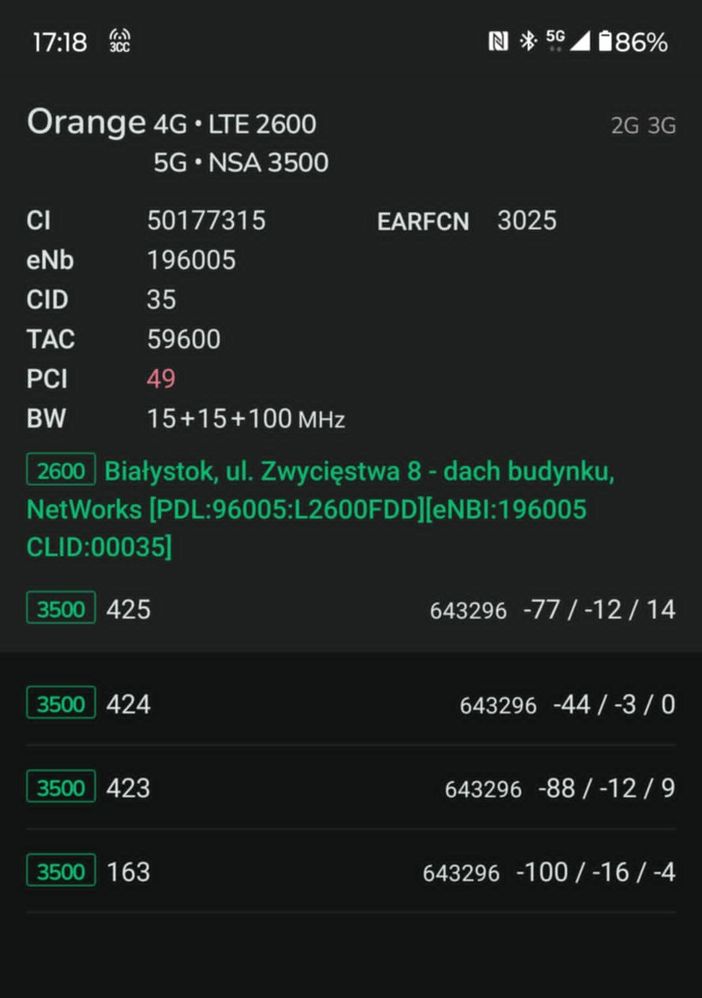Tap the CI value 50177315
The height and width of the screenshot is (998, 702).
[x=206, y=220]
